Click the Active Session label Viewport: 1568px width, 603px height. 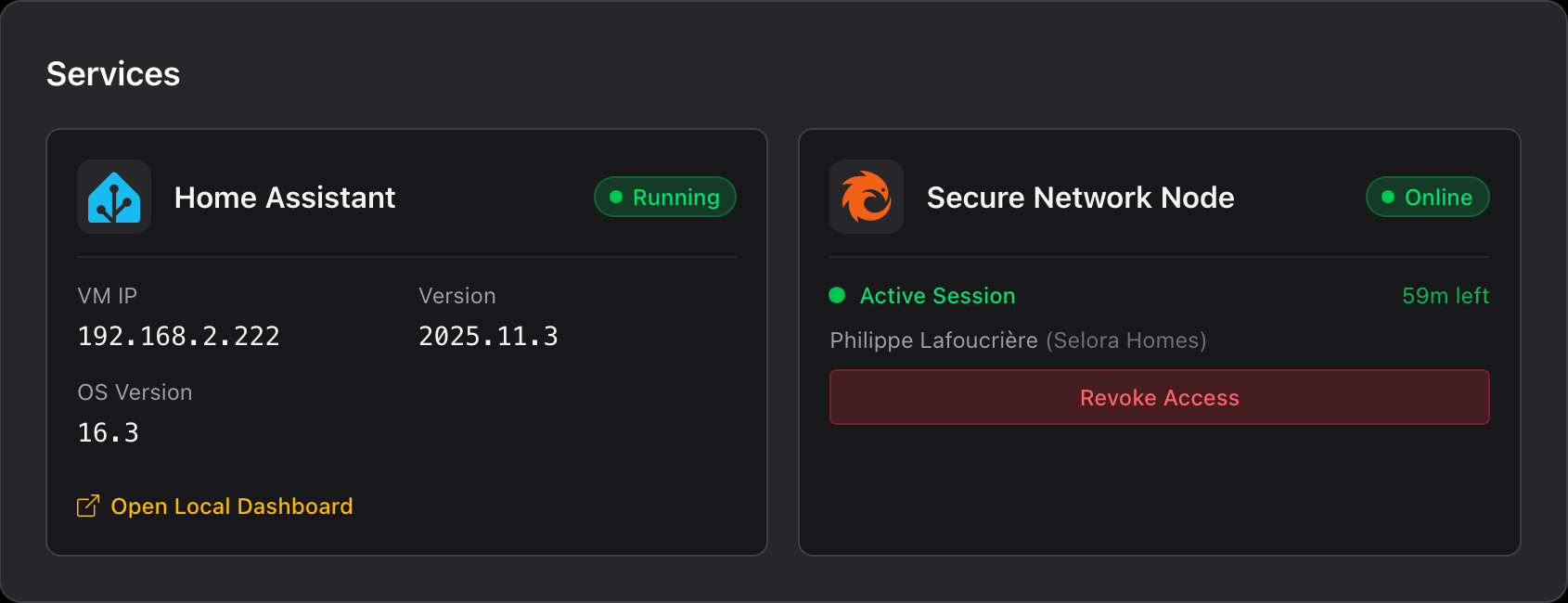click(938, 296)
